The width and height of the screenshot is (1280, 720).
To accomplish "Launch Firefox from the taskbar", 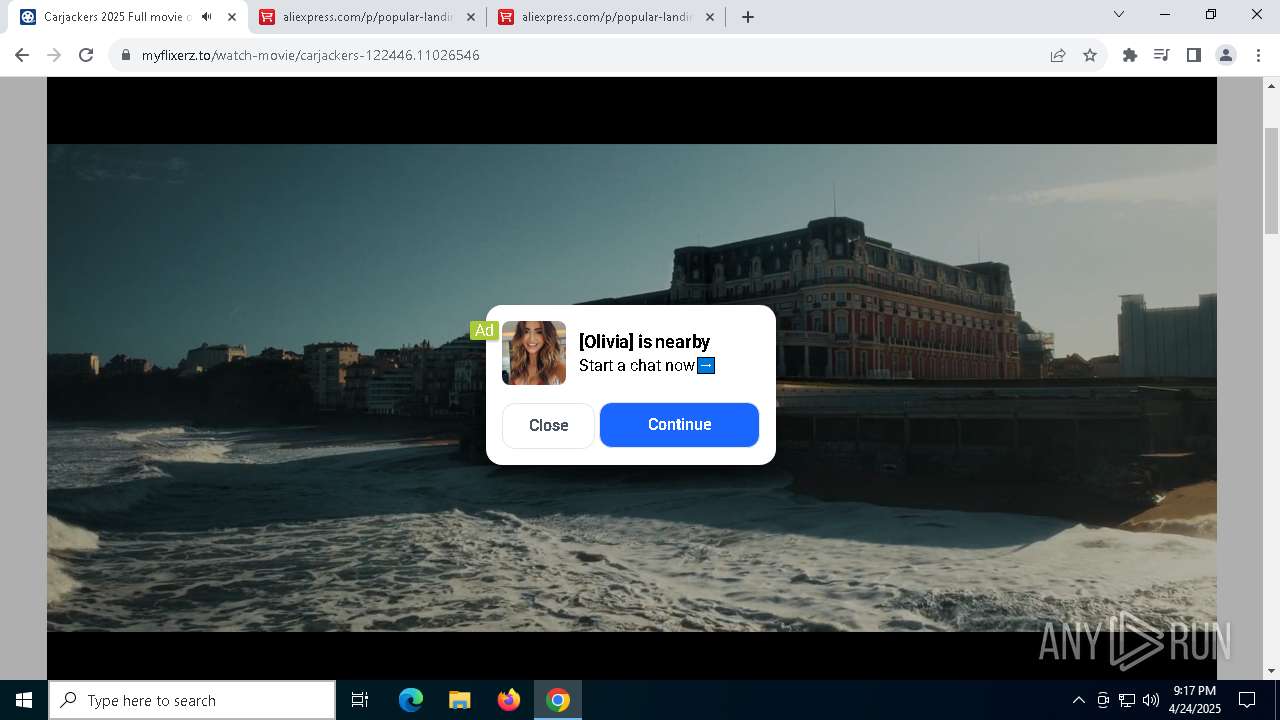I will coord(509,700).
